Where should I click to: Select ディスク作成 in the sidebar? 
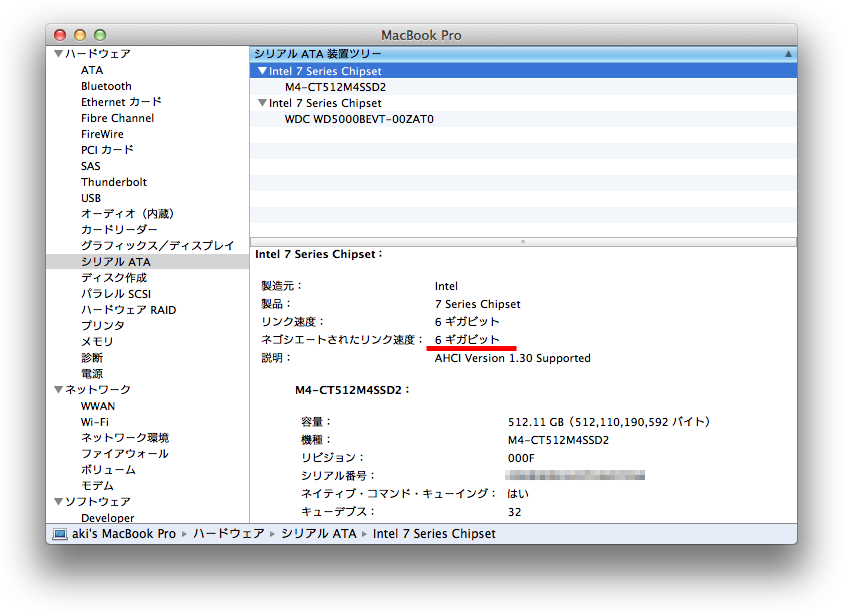[114, 277]
